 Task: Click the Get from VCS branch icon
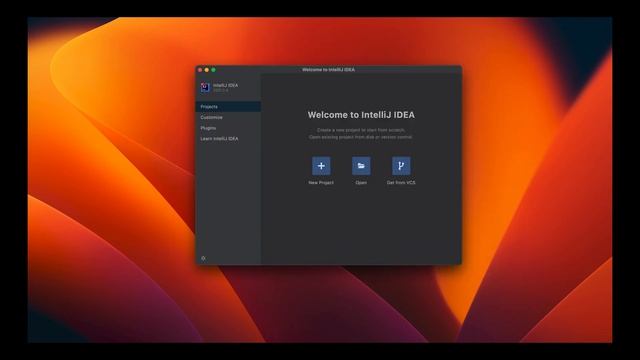pyautogui.click(x=401, y=166)
